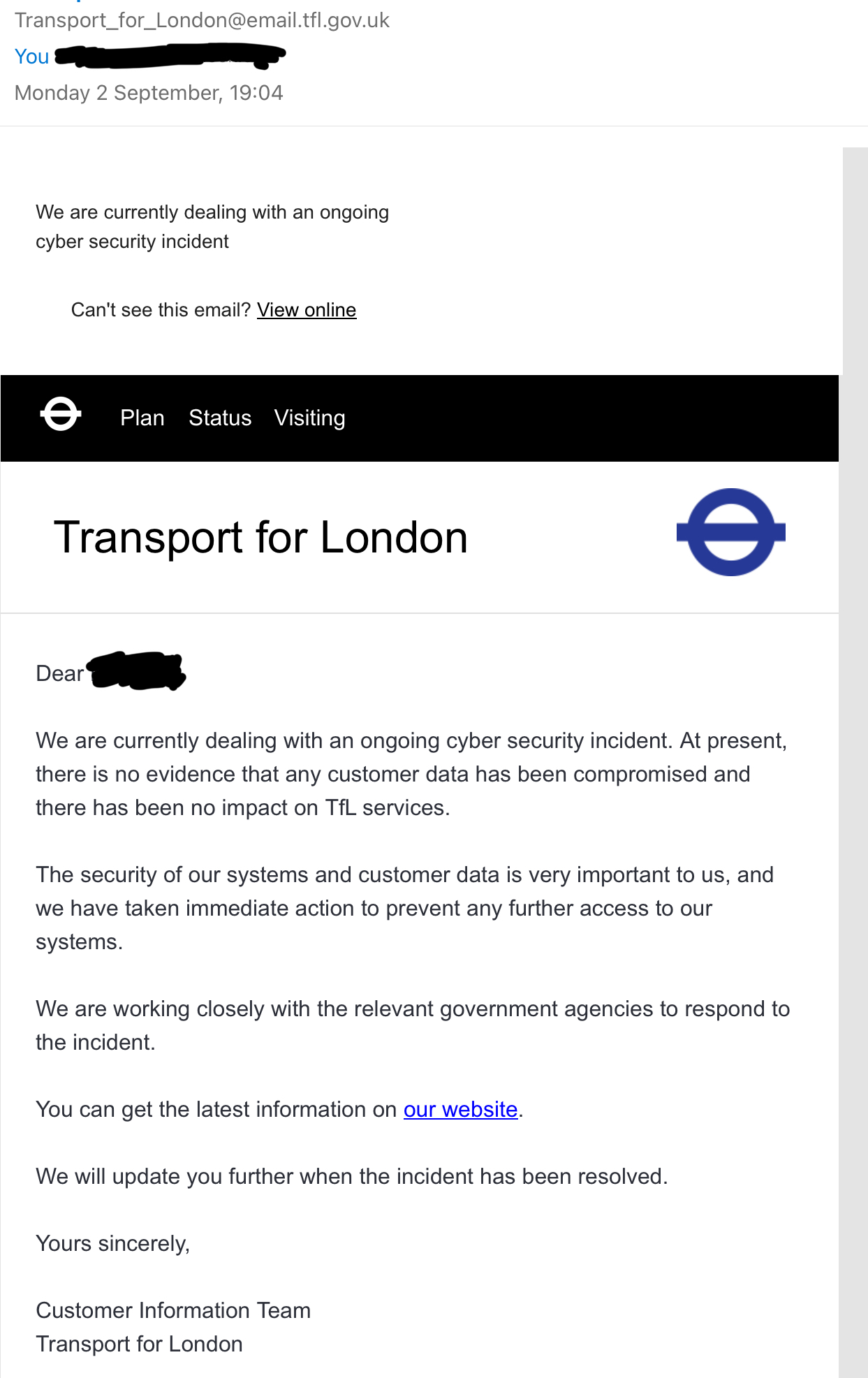This screenshot has height=1378, width=868.
Task: Click the grey vertical scrollbar on the right
Action: pyautogui.click(x=855, y=762)
